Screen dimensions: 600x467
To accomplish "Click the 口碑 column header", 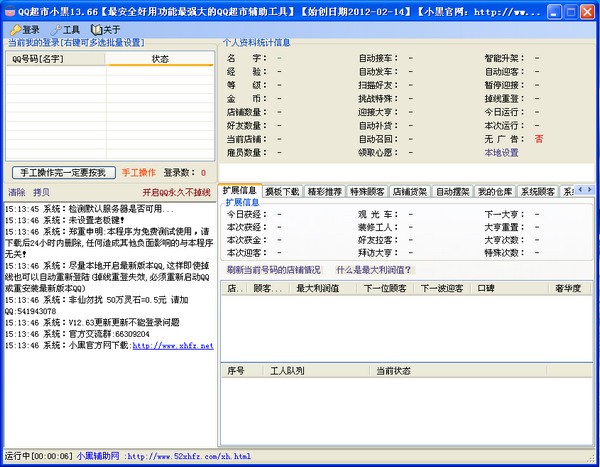I will [x=510, y=288].
